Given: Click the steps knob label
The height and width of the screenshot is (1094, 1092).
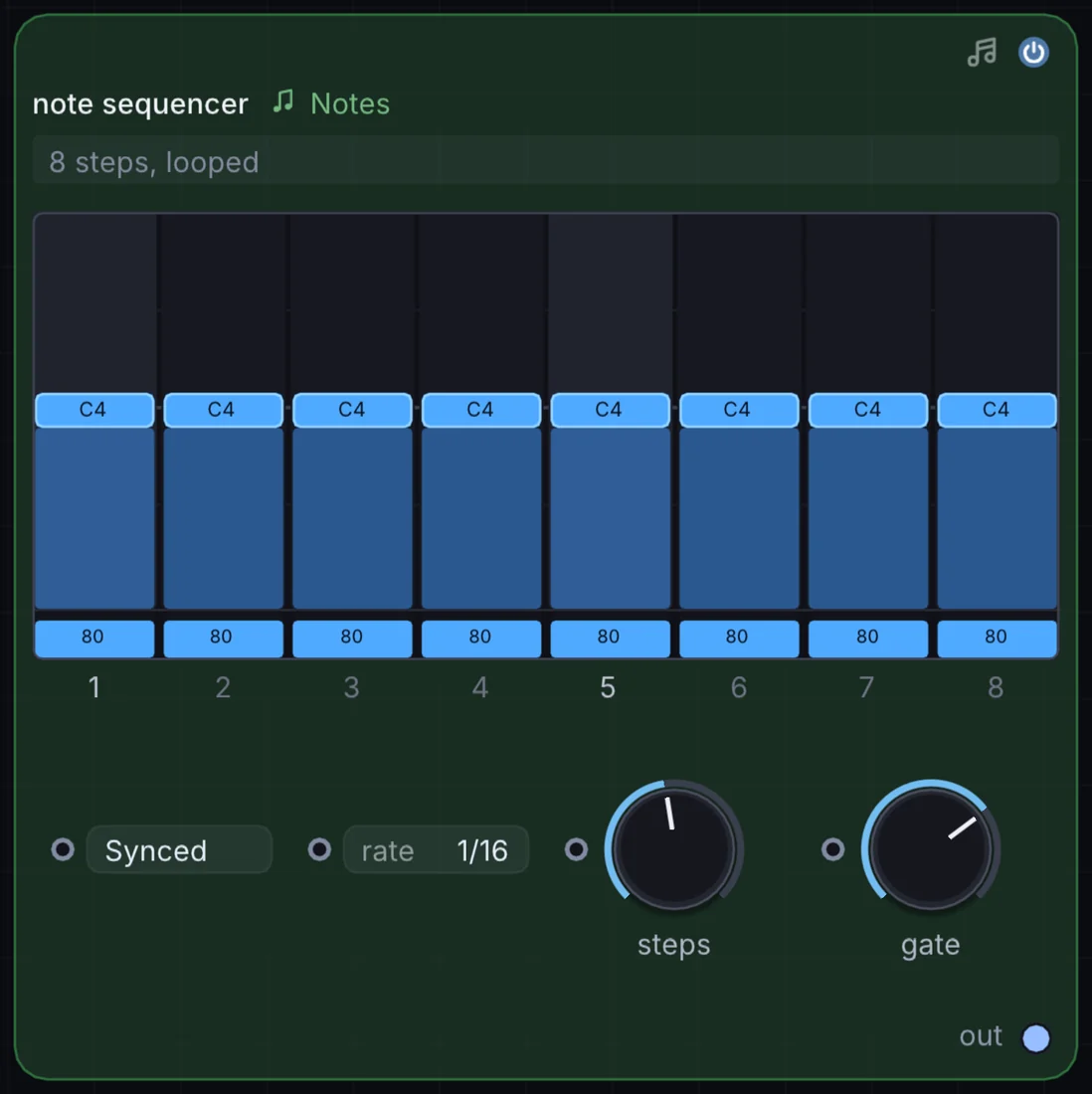Looking at the screenshot, I should pos(674,945).
